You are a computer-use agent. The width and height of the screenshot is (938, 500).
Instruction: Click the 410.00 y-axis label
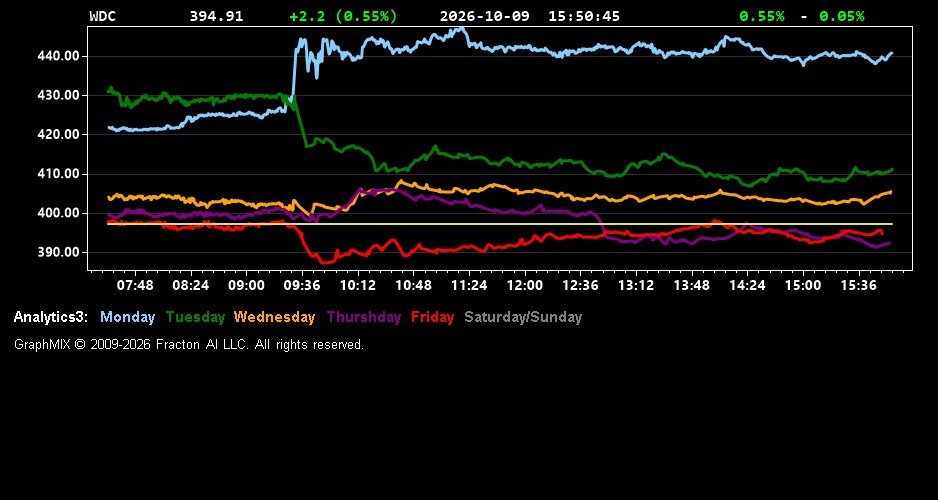59,174
